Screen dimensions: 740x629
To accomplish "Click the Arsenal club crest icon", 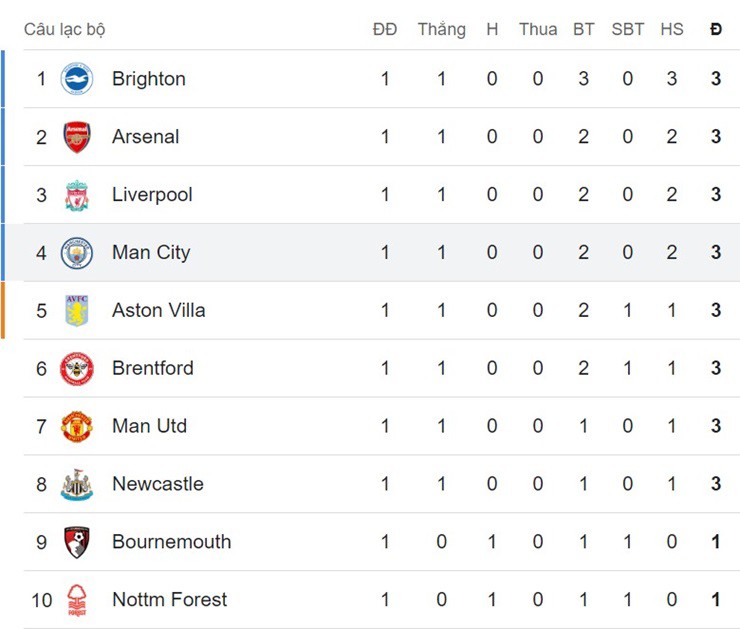I will pos(77,137).
